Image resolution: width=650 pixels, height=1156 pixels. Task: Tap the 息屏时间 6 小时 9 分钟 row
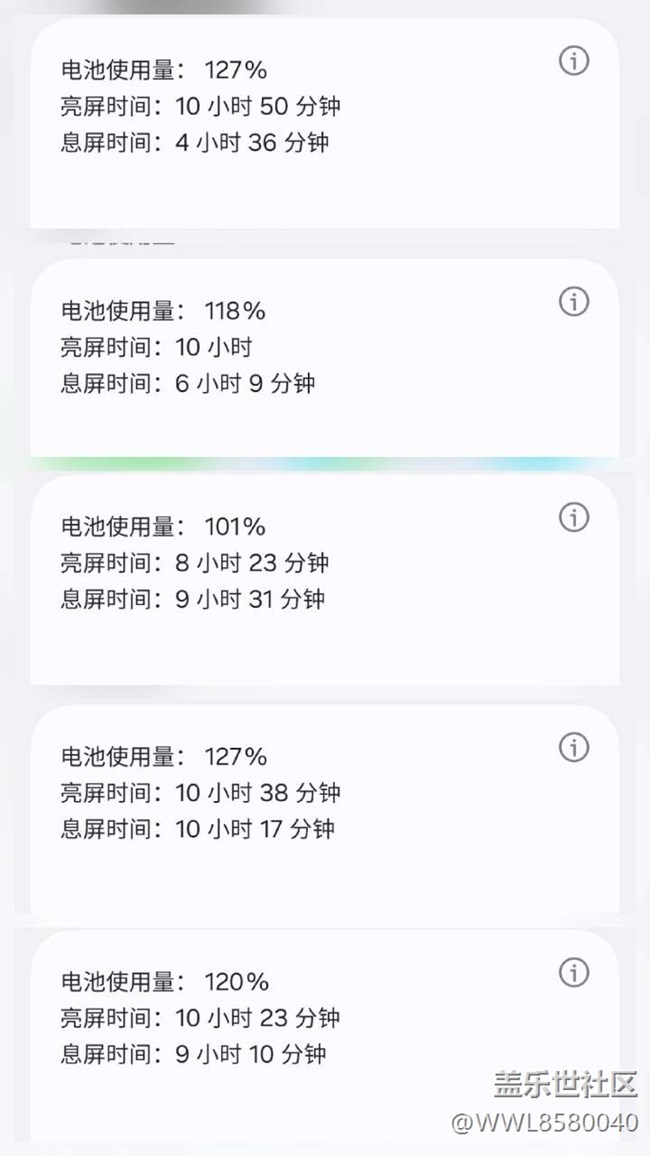coord(188,383)
